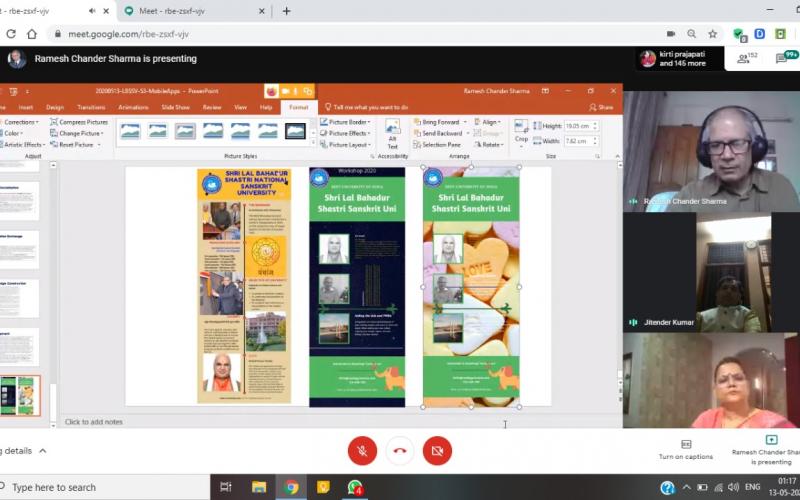800x500 pixels.
Task: Reload the page in Chrome
Action: click(x=11, y=34)
